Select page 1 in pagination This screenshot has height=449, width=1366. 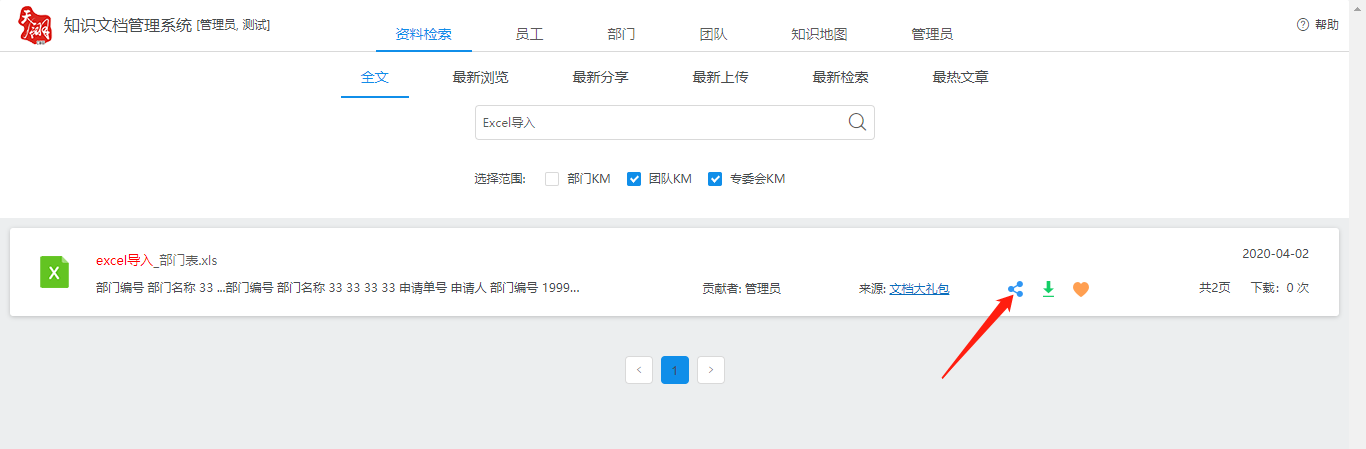pyautogui.click(x=675, y=370)
